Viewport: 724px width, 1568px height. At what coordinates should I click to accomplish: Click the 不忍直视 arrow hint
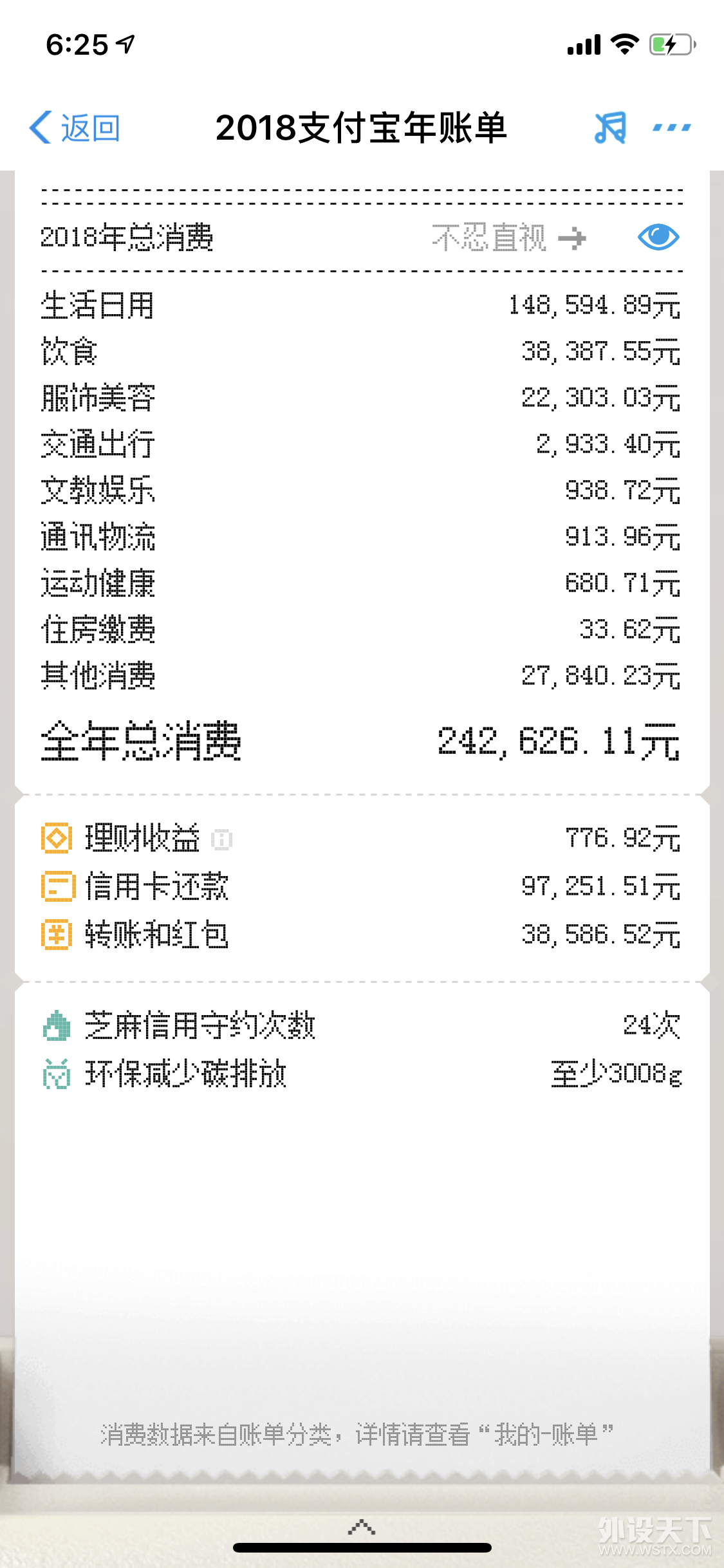pyautogui.click(x=508, y=238)
